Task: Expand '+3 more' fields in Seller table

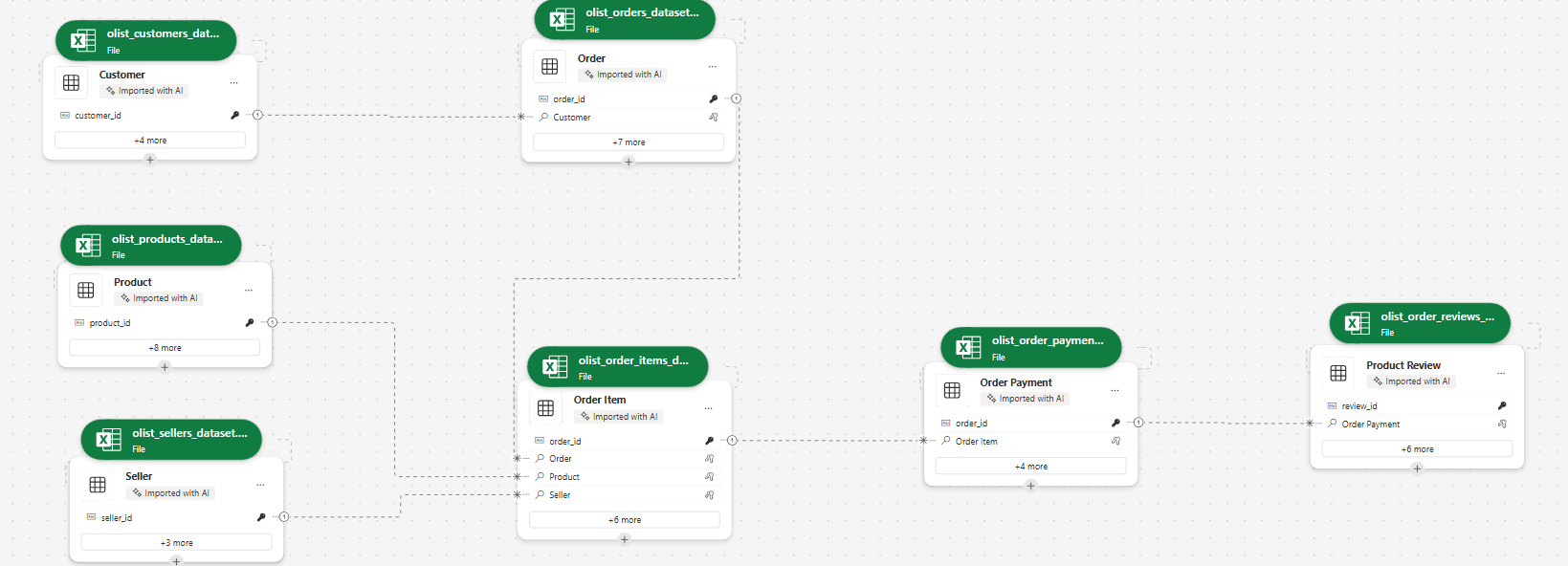Action: pyautogui.click(x=176, y=543)
